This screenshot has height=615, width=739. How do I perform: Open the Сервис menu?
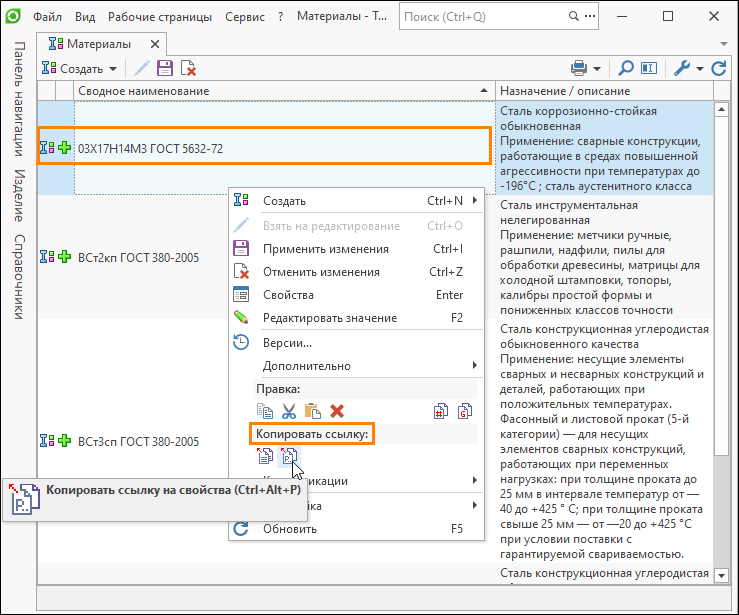[245, 16]
